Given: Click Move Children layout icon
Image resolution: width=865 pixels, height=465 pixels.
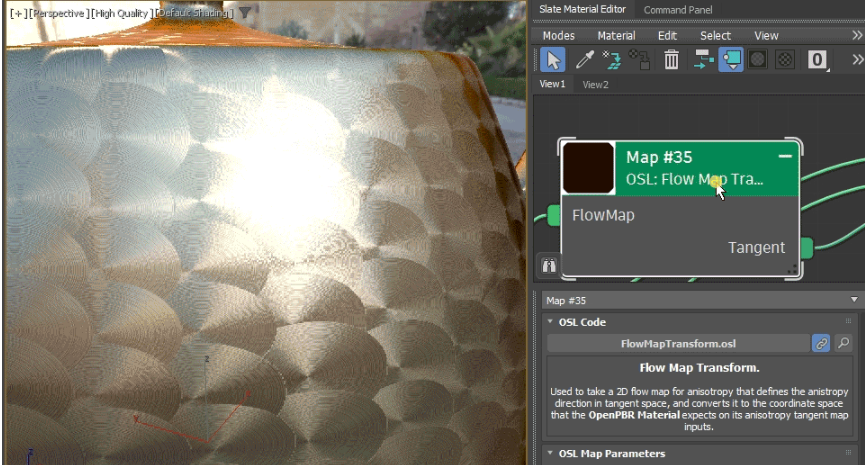Looking at the screenshot, I should (703, 60).
